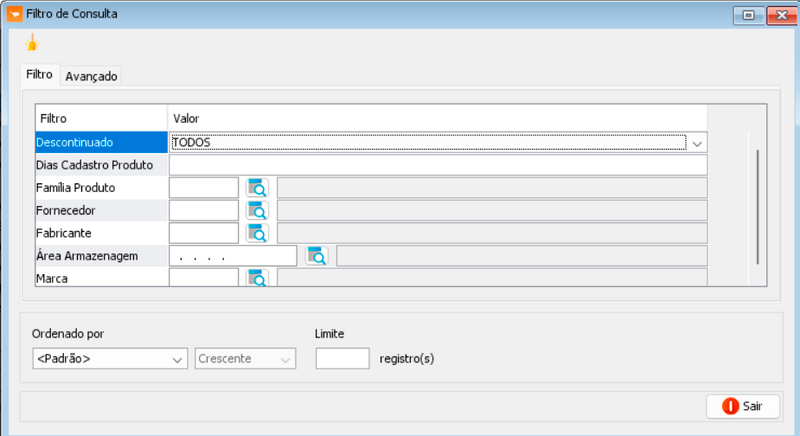Open the Fornecedor lookup search icon
This screenshot has height=436, width=800.
point(257,210)
